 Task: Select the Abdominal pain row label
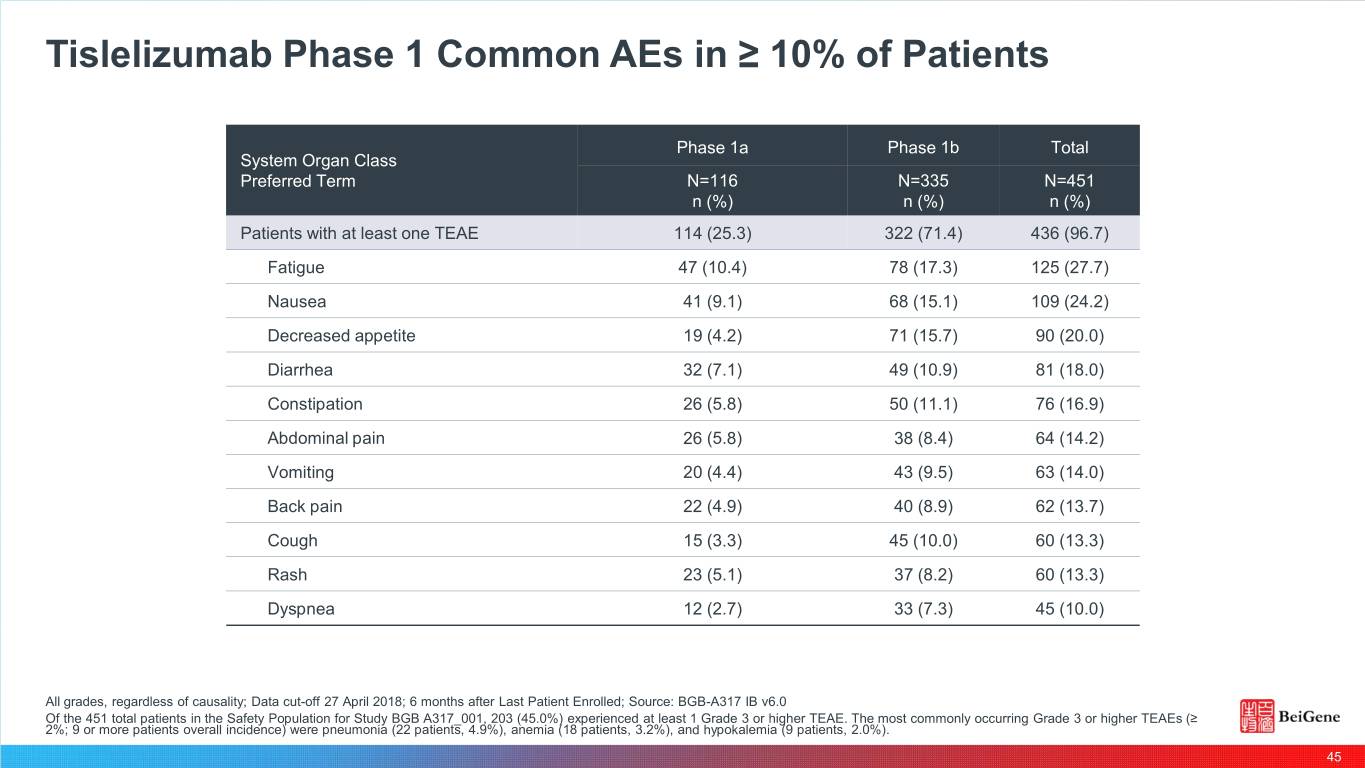325,438
